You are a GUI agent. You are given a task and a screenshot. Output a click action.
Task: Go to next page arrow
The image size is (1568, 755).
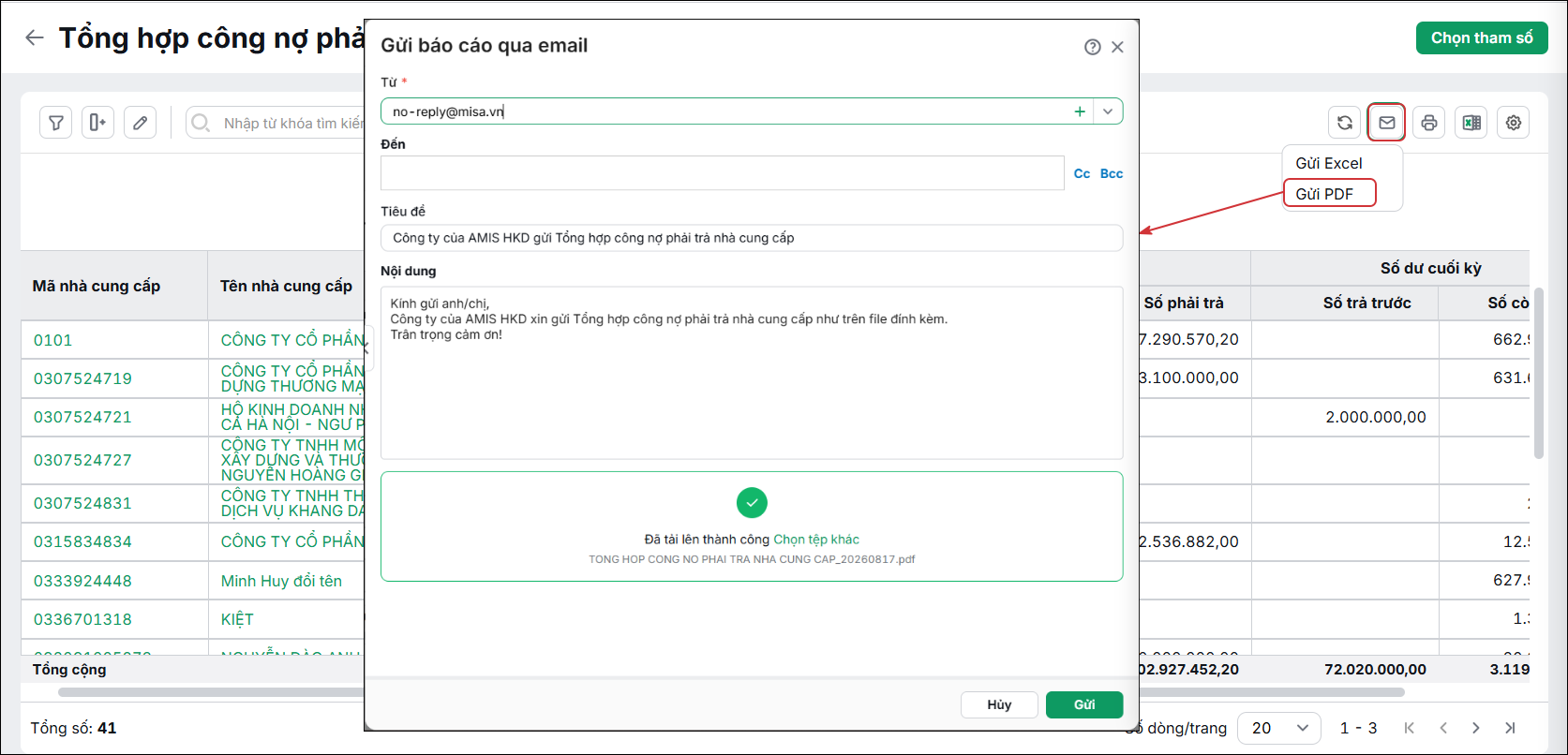click(x=1476, y=728)
